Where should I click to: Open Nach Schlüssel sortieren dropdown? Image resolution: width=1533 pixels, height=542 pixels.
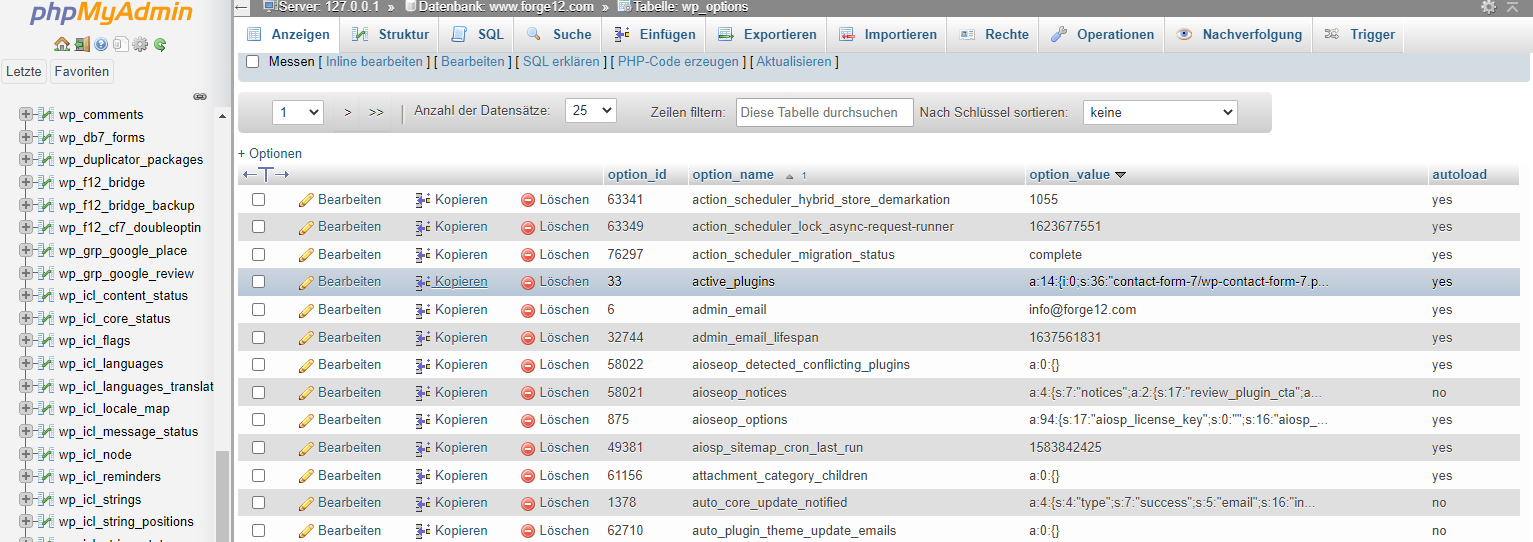1160,112
